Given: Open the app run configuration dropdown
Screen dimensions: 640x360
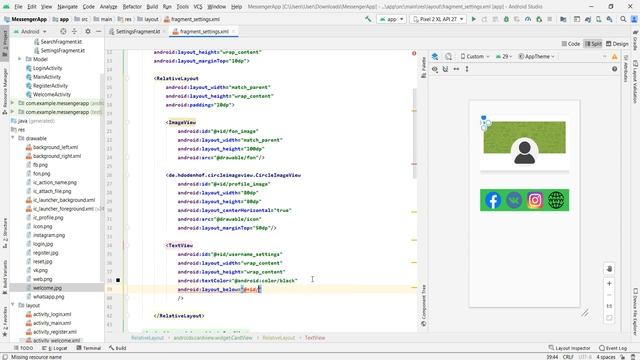Looking at the screenshot, I should click(391, 19).
